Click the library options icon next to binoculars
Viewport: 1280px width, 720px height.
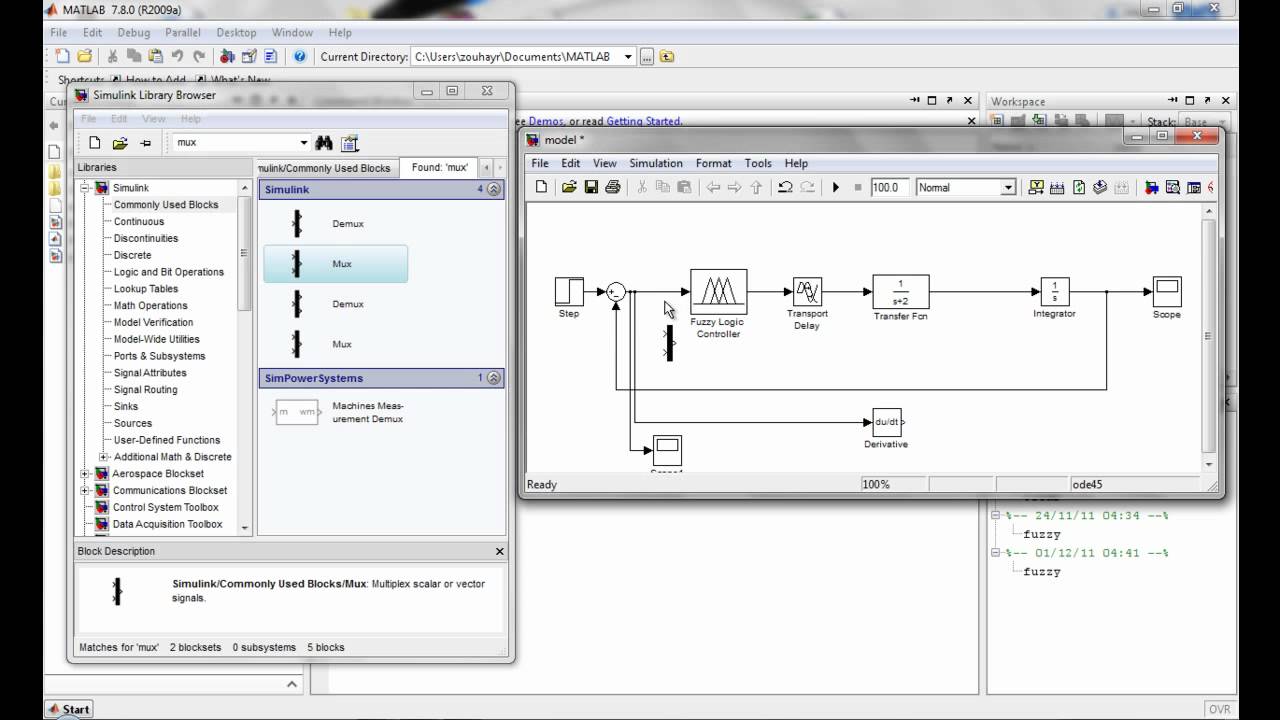coord(349,143)
